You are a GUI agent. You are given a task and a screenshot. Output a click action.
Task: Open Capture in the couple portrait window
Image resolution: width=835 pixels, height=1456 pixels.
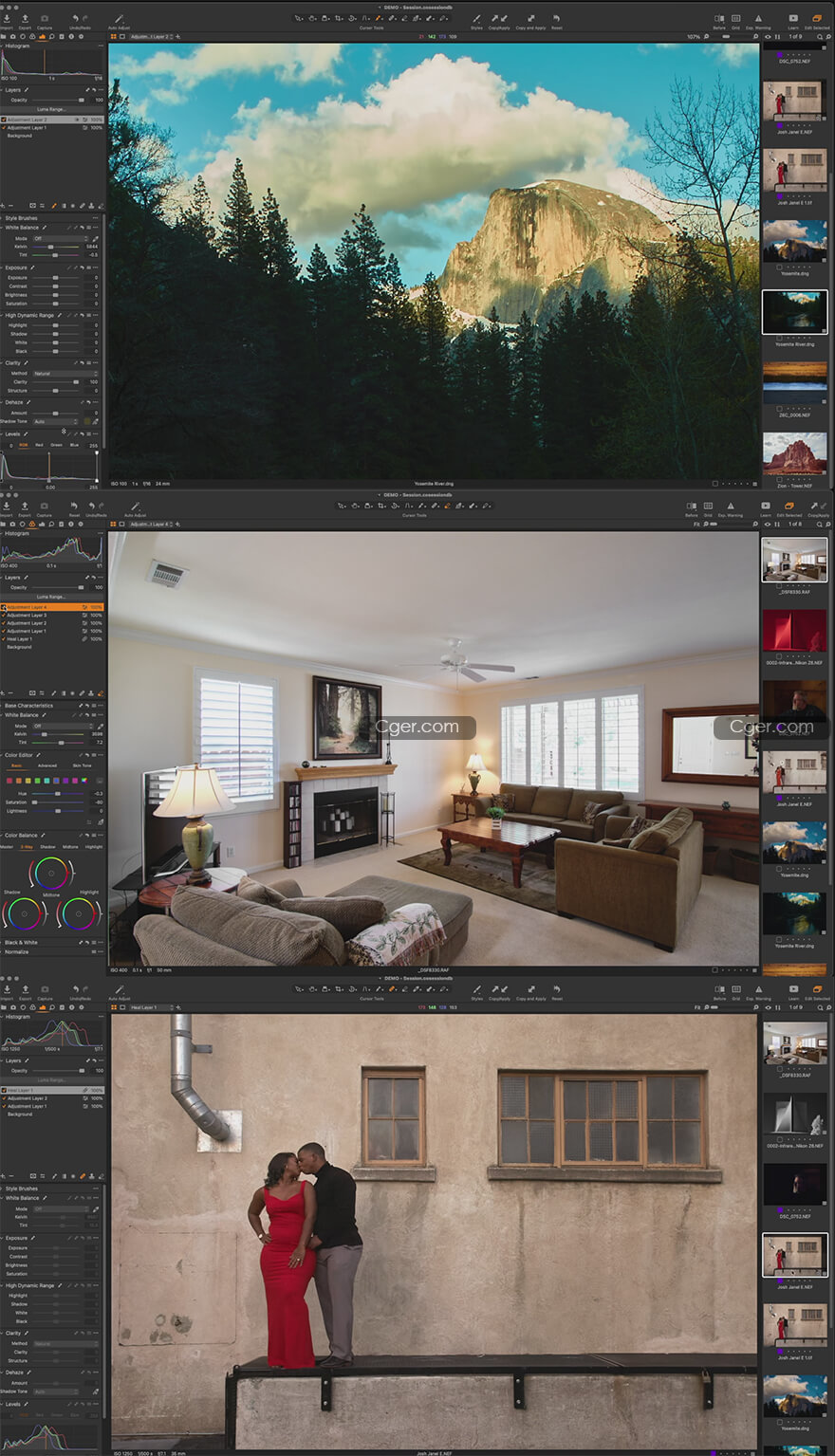(x=45, y=989)
